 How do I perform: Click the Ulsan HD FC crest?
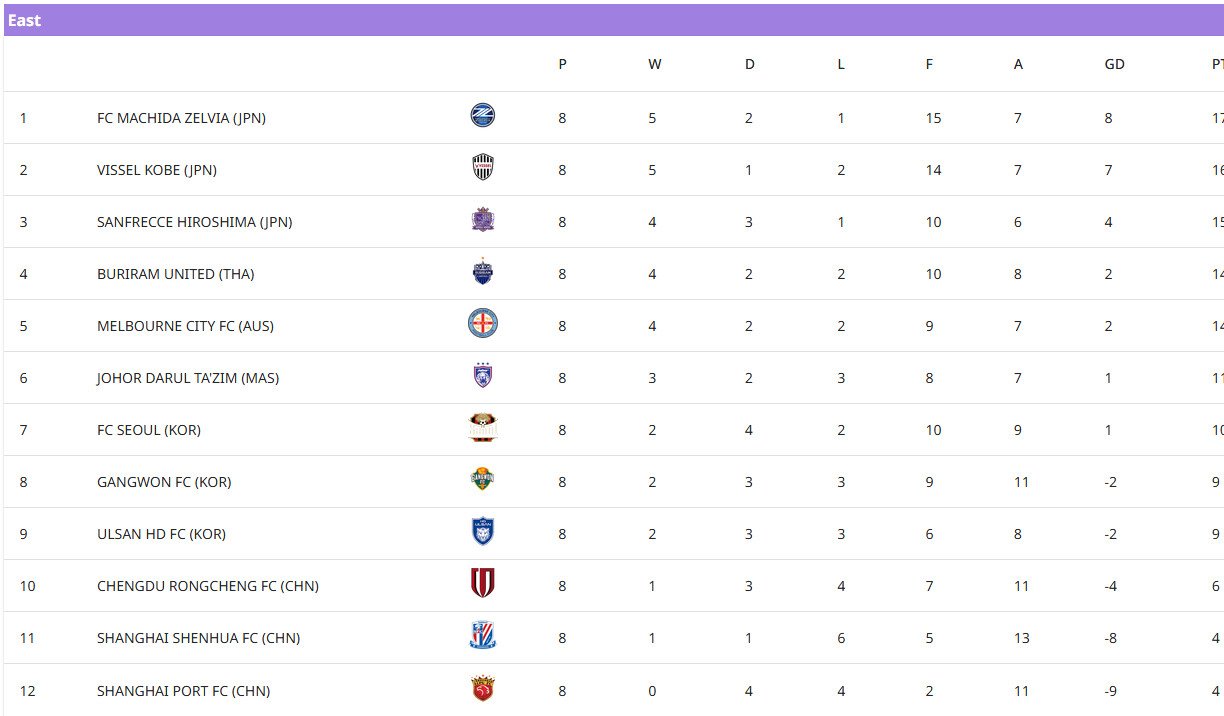(483, 532)
